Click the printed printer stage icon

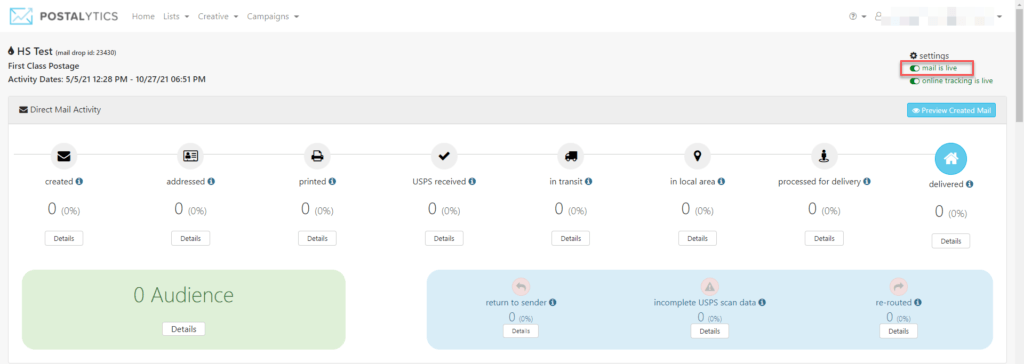point(317,156)
